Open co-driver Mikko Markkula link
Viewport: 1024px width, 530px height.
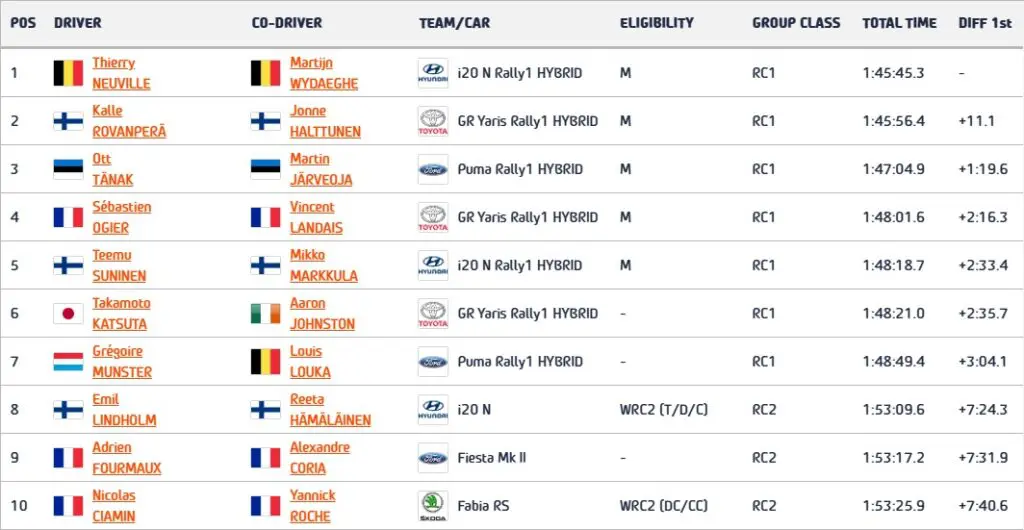324,266
